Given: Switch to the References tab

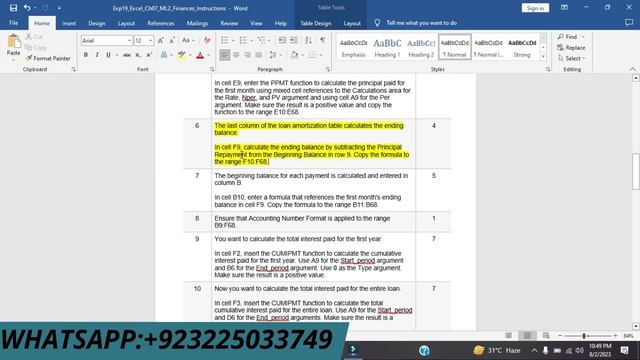Looking at the screenshot, I should coord(161,23).
